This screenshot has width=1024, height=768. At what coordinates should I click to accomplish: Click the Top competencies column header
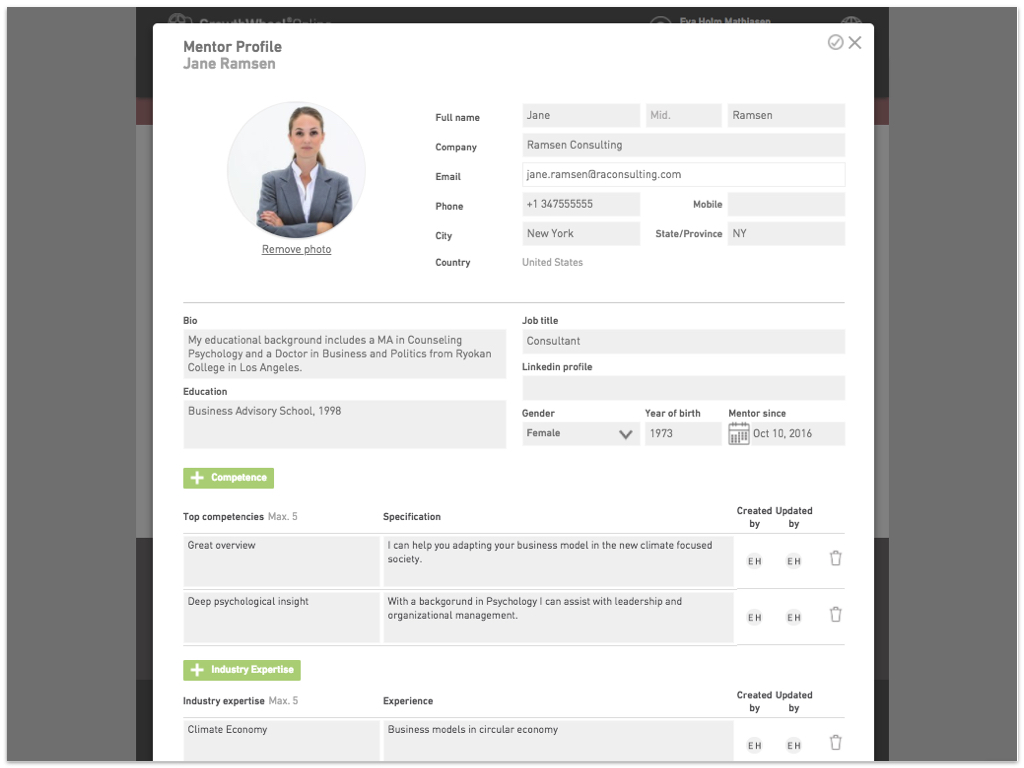pyautogui.click(x=223, y=517)
